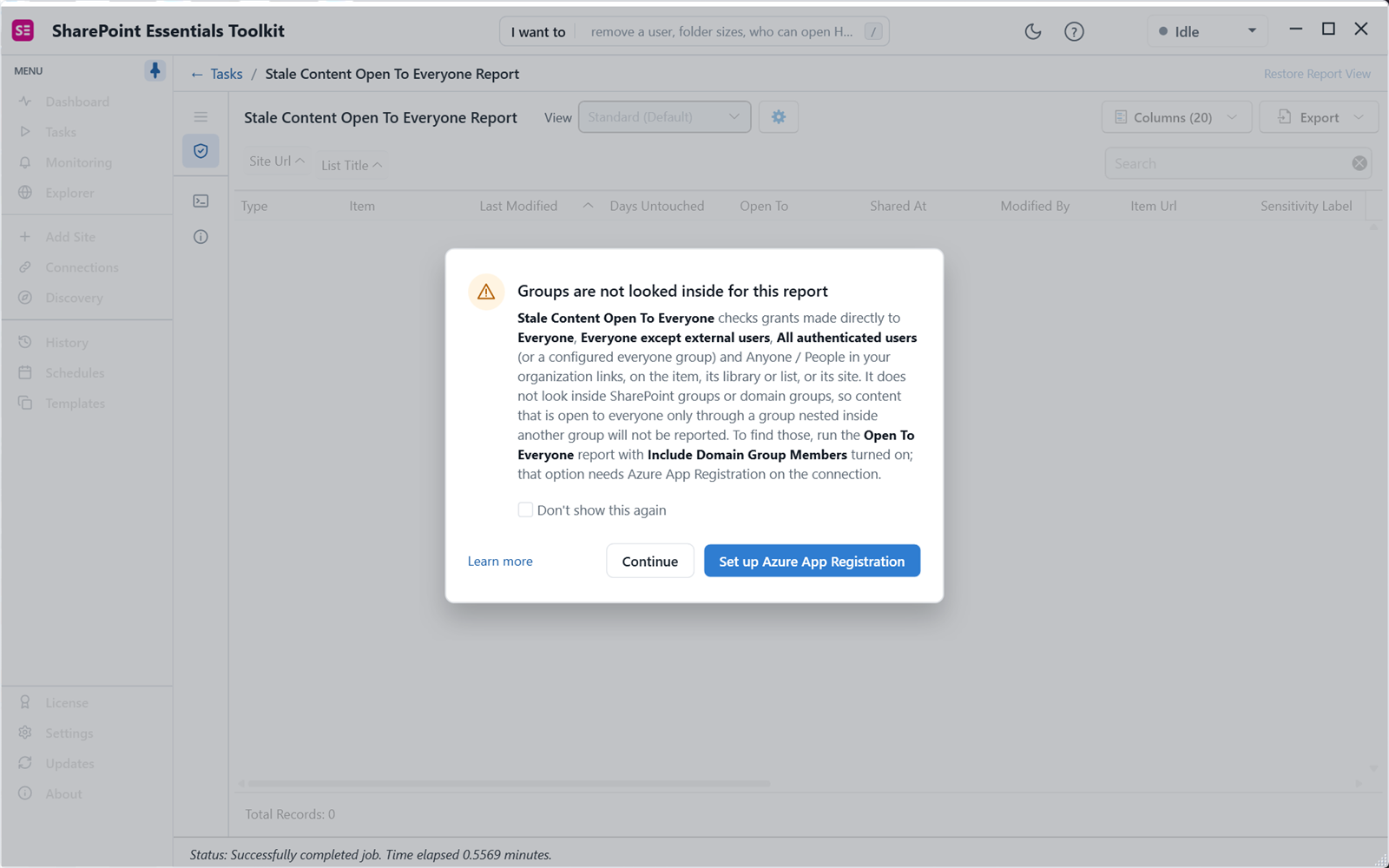Open the Export dropdown
The image size is (1389, 868).
1319,117
